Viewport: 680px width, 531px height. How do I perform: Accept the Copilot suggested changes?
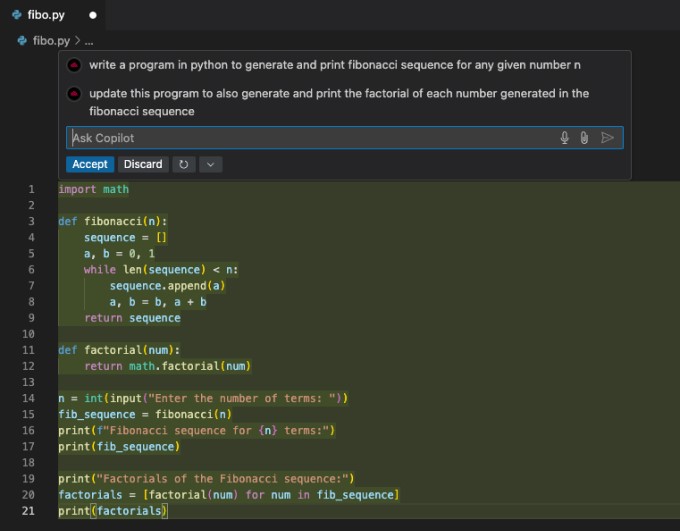90,164
